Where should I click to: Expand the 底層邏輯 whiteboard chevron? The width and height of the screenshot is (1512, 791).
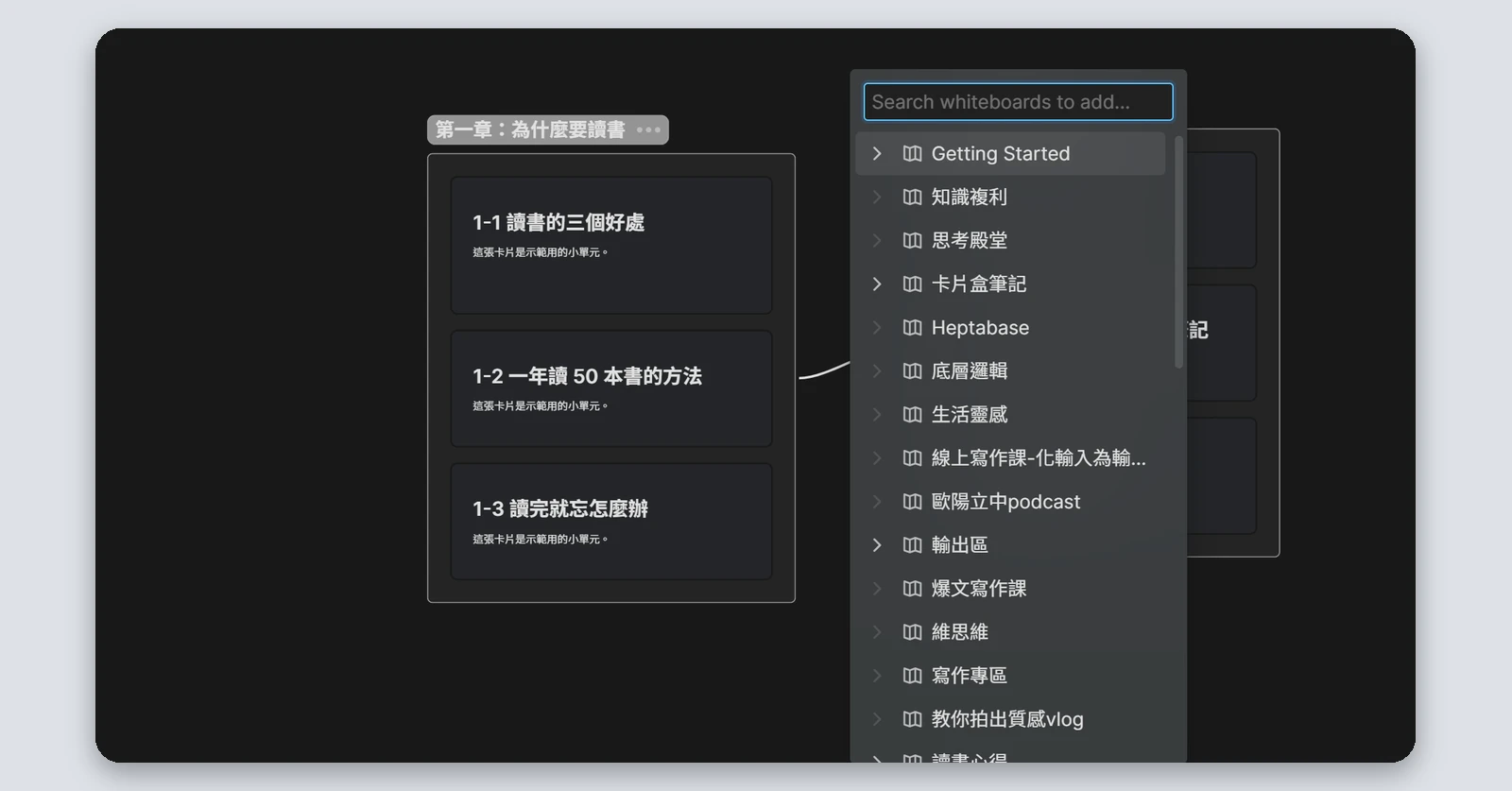click(x=877, y=370)
